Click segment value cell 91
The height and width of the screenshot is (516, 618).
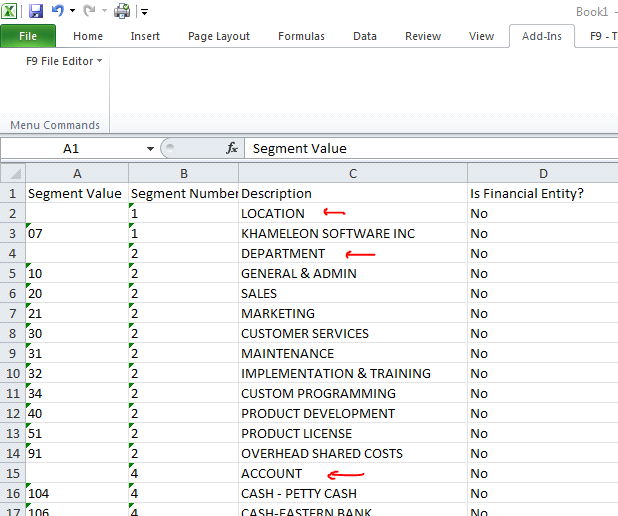tap(77, 453)
